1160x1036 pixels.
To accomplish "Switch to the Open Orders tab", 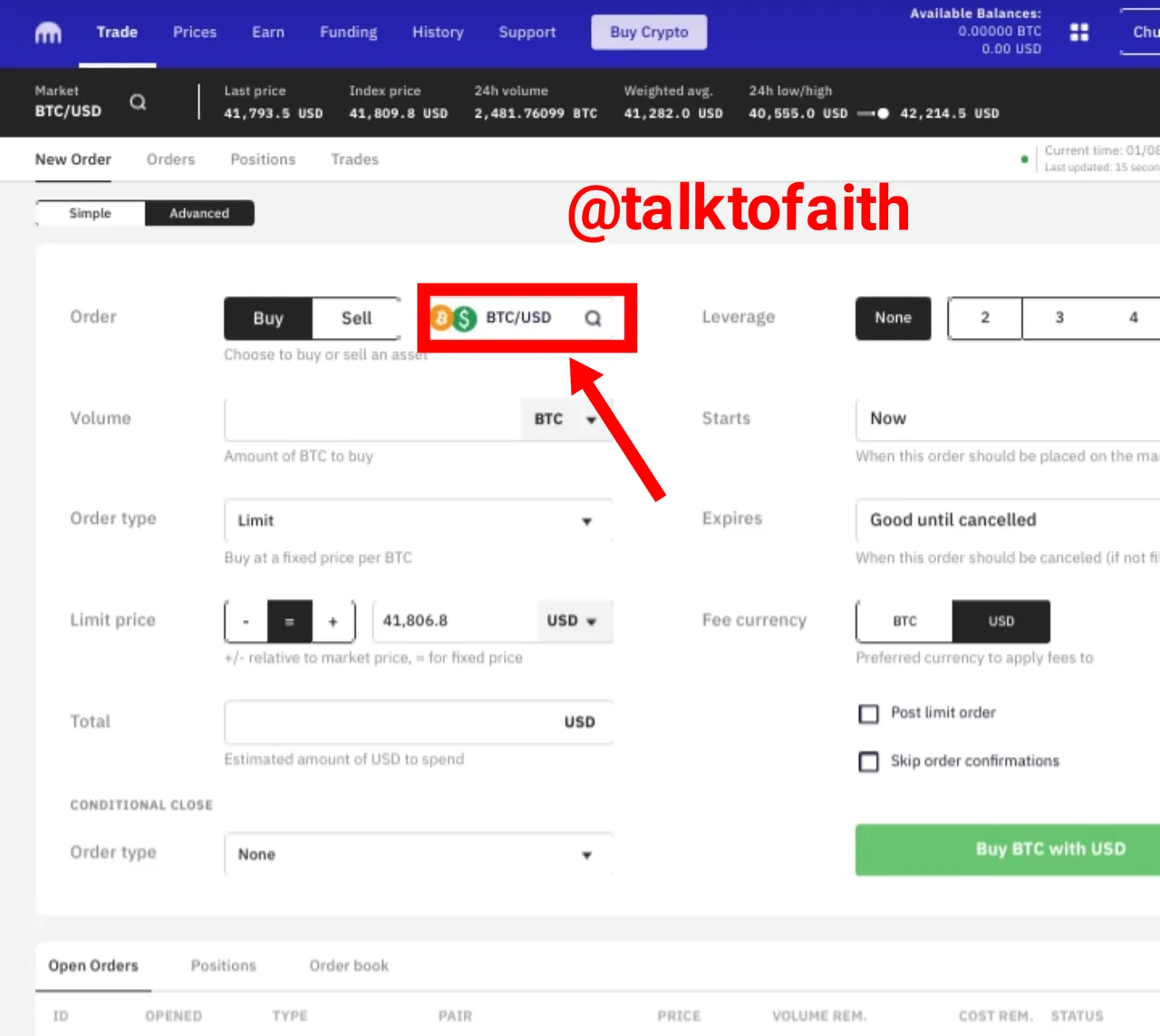I will [x=93, y=966].
